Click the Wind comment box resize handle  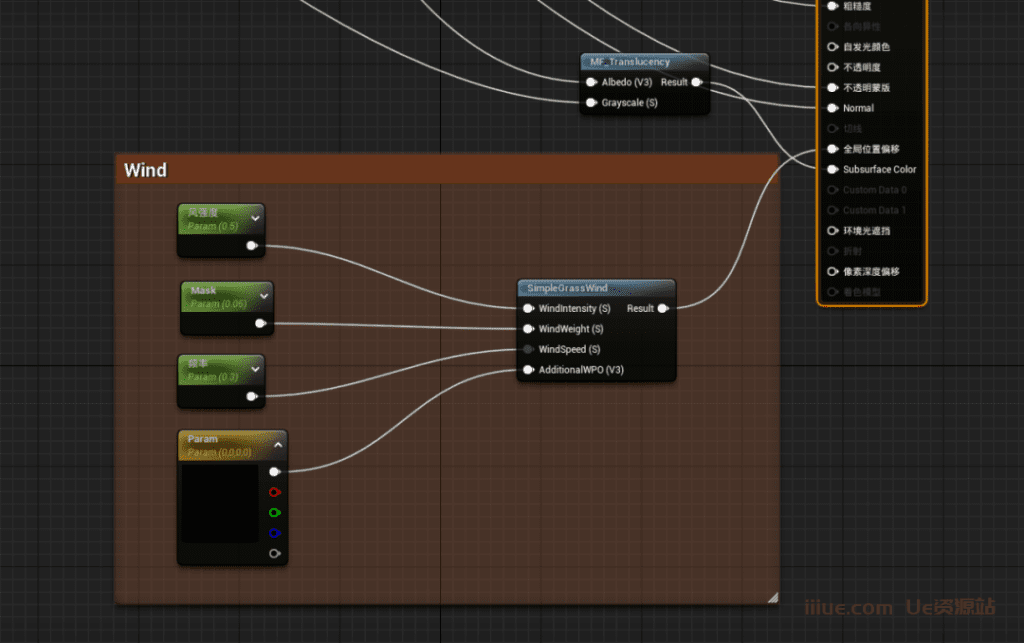771,597
